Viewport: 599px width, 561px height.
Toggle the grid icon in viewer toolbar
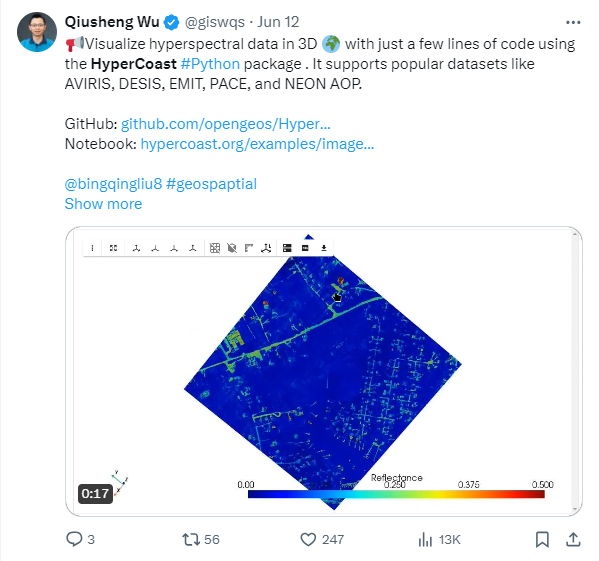click(x=215, y=248)
